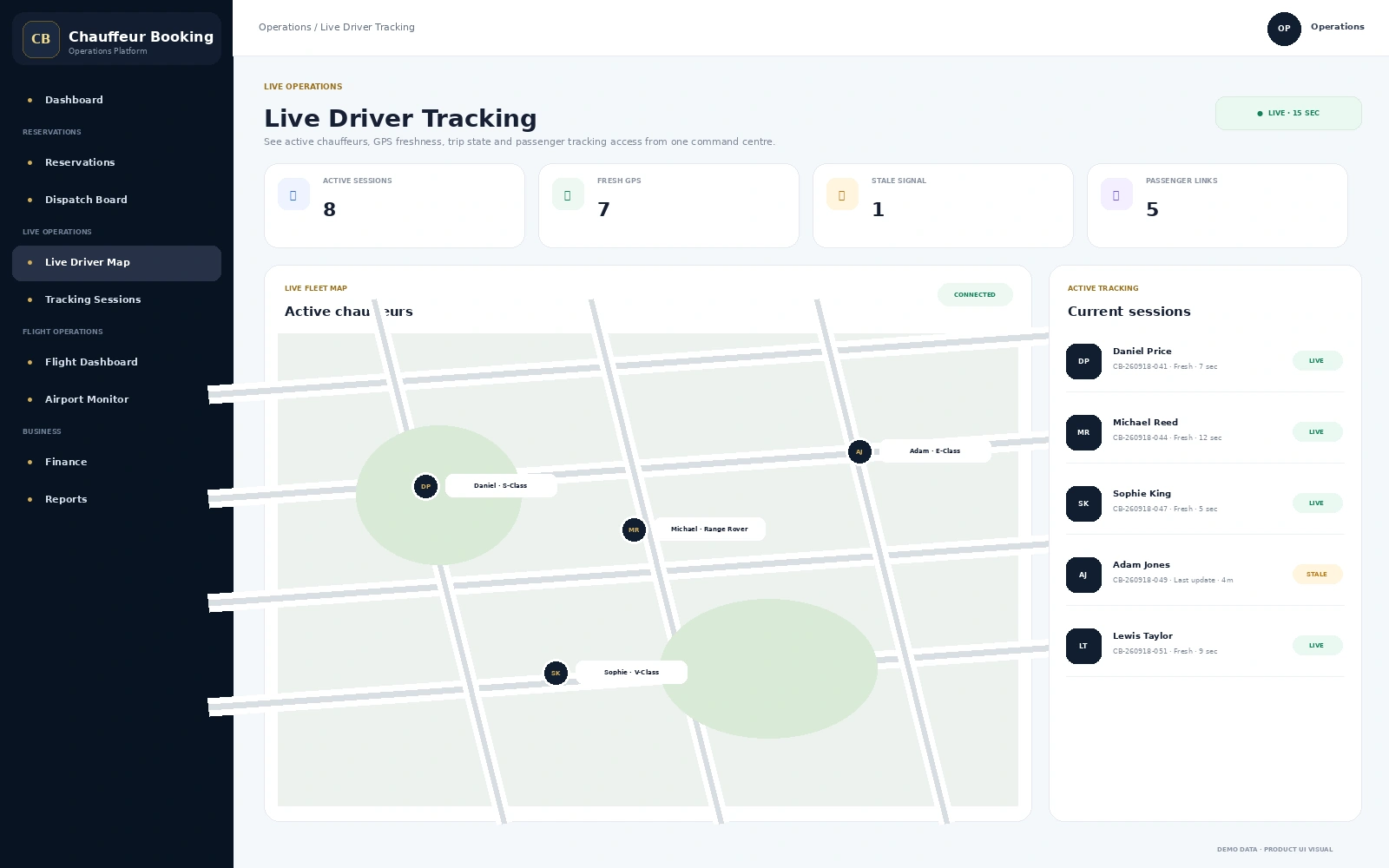Open Lewis Taylor's LT session avatar
Image resolution: width=1389 pixels, height=868 pixels.
point(1083,646)
